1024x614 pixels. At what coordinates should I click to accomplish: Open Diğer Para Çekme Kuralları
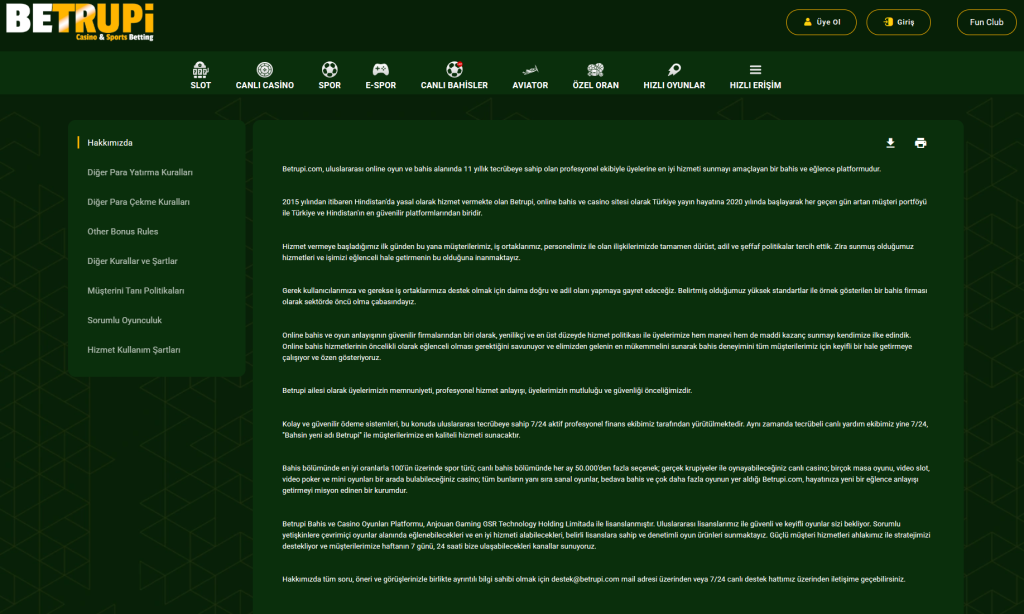click(138, 202)
